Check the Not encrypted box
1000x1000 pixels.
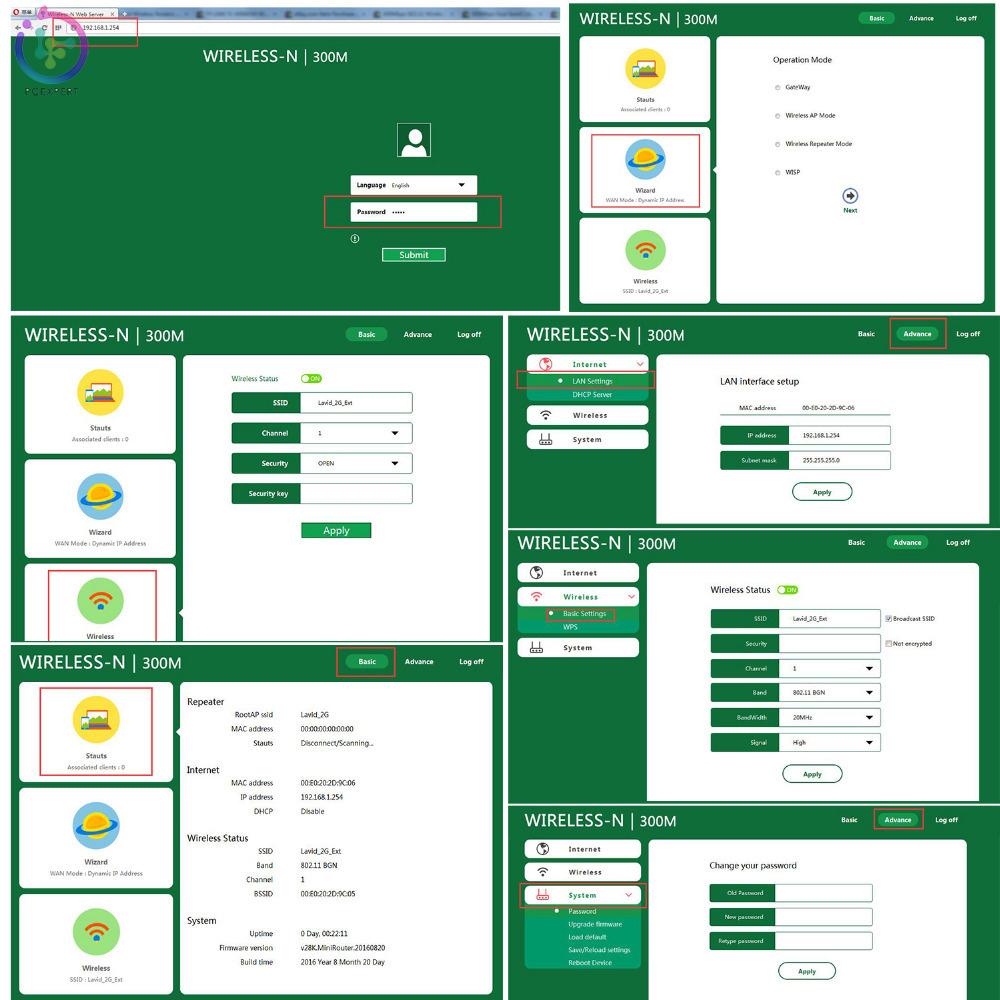[x=888, y=644]
